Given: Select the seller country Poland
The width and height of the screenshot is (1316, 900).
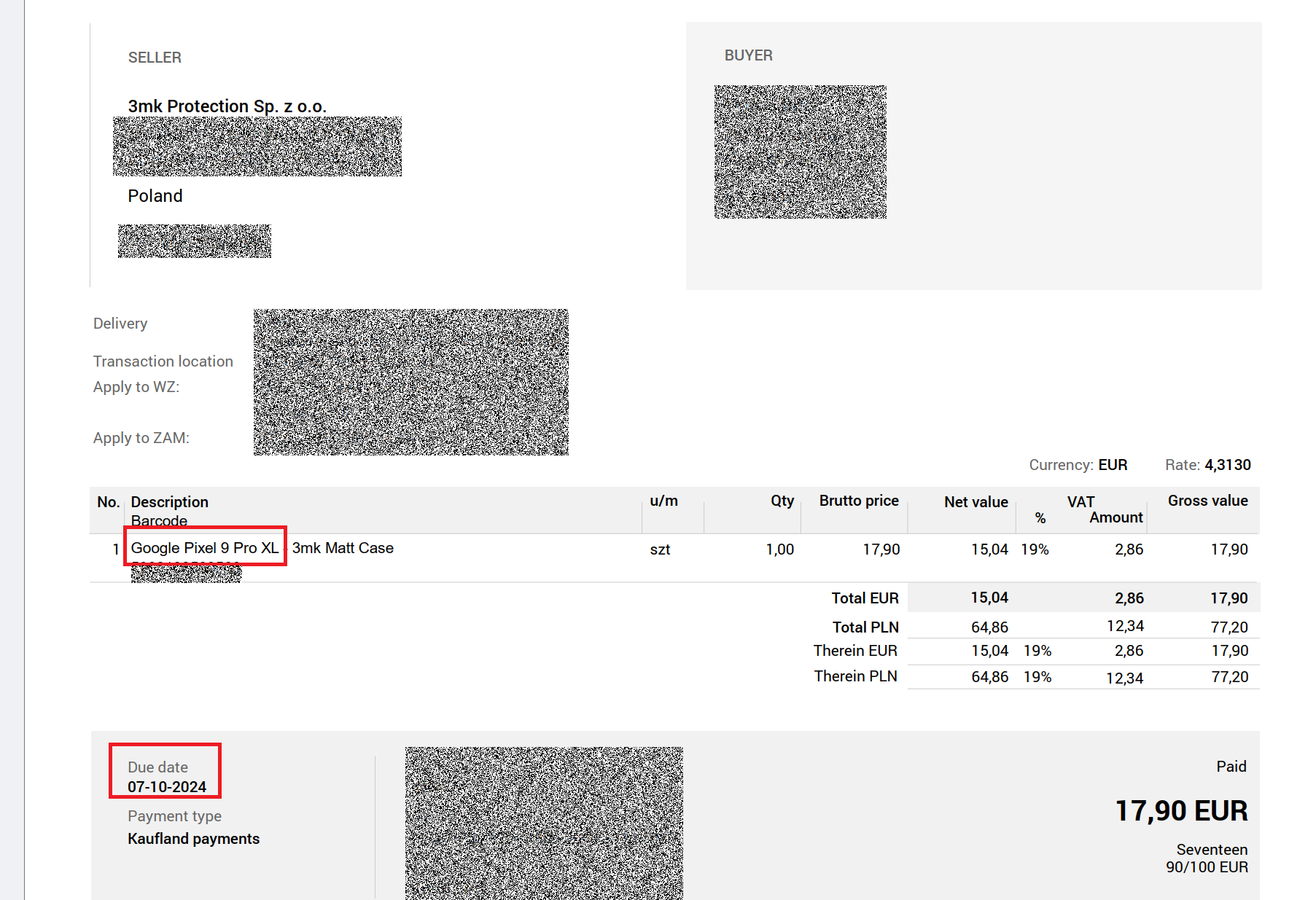Looking at the screenshot, I should tap(155, 196).
